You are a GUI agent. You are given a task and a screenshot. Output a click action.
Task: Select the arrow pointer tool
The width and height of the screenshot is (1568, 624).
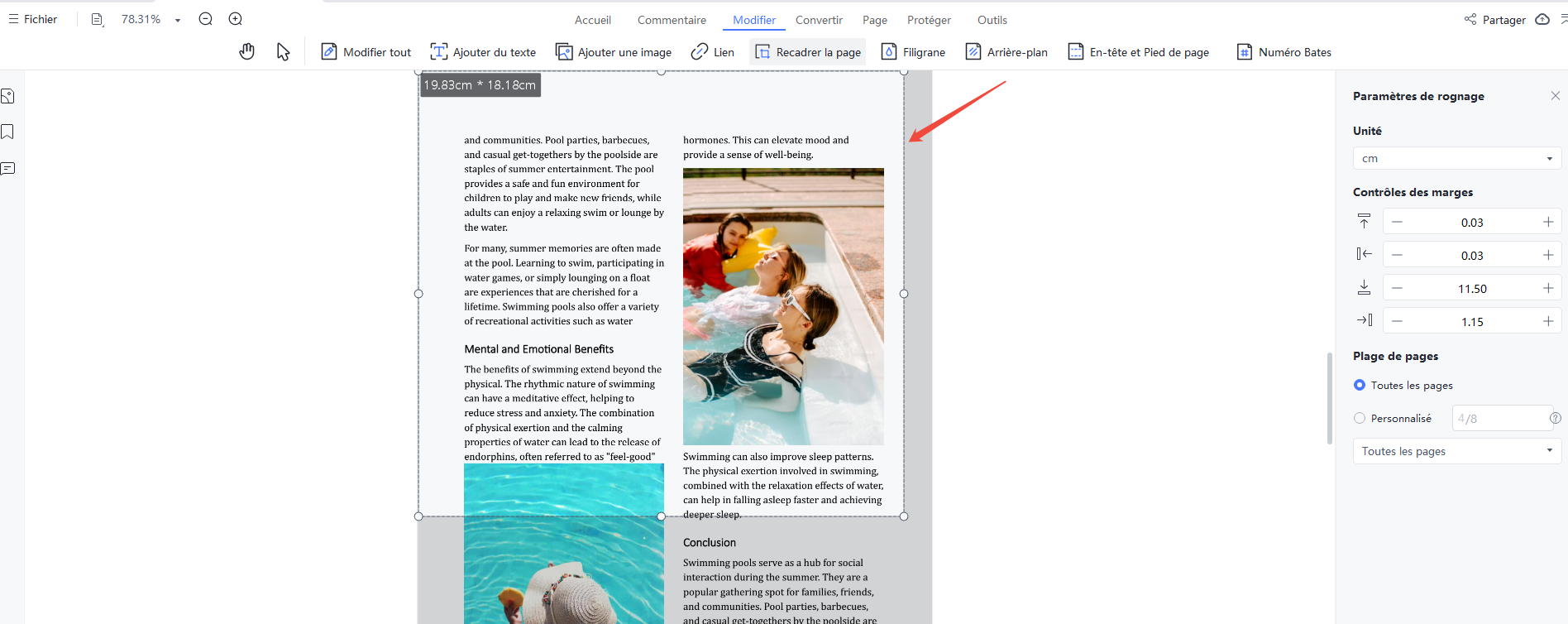click(x=283, y=52)
